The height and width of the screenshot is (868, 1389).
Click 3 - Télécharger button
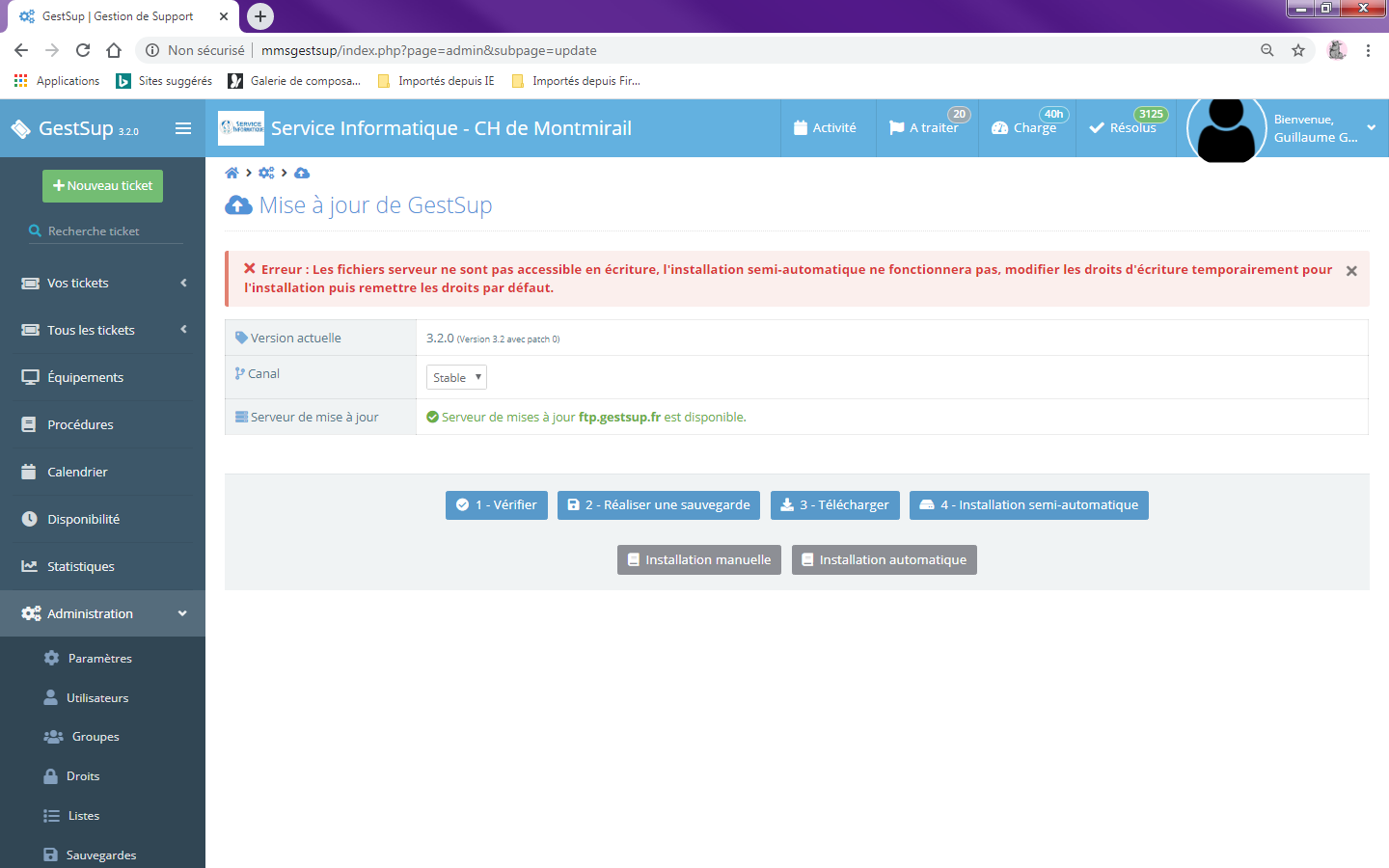(835, 505)
